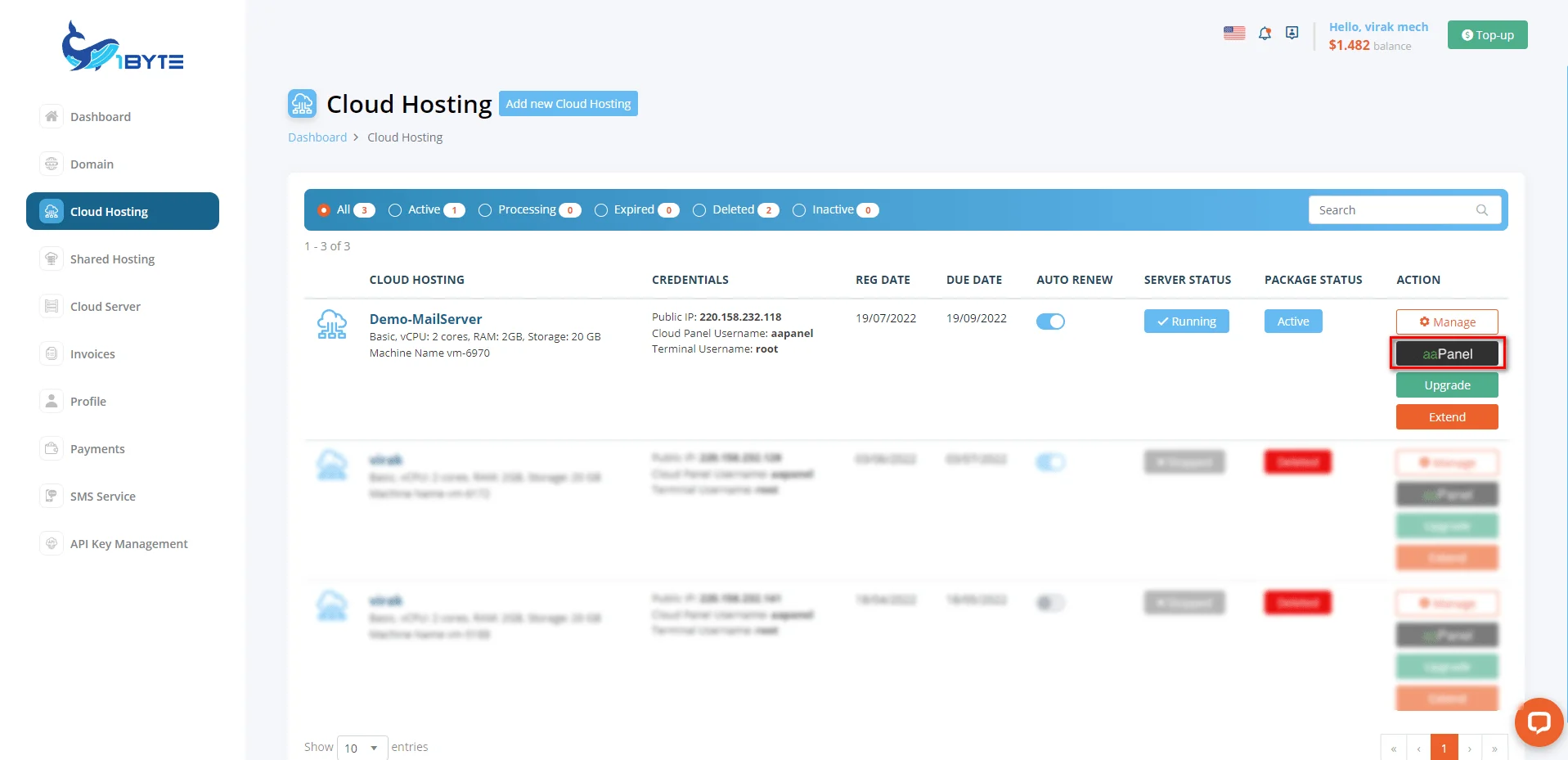Click Manage for Demo-MailServer
Screen dimensions: 1568x760
1447,322
